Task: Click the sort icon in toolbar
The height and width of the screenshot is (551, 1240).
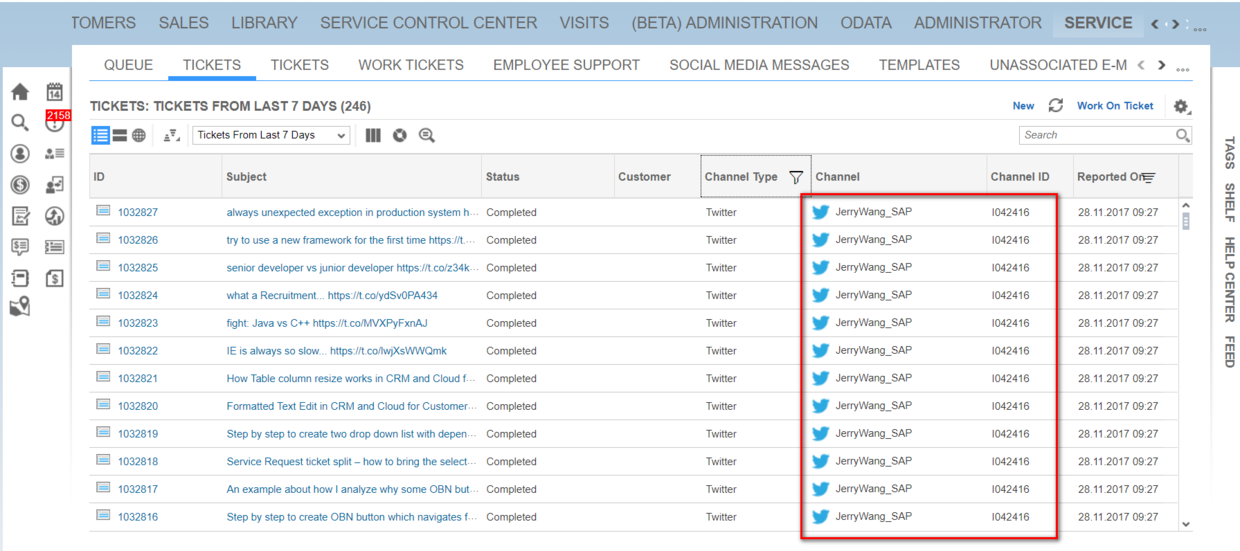Action: 171,135
